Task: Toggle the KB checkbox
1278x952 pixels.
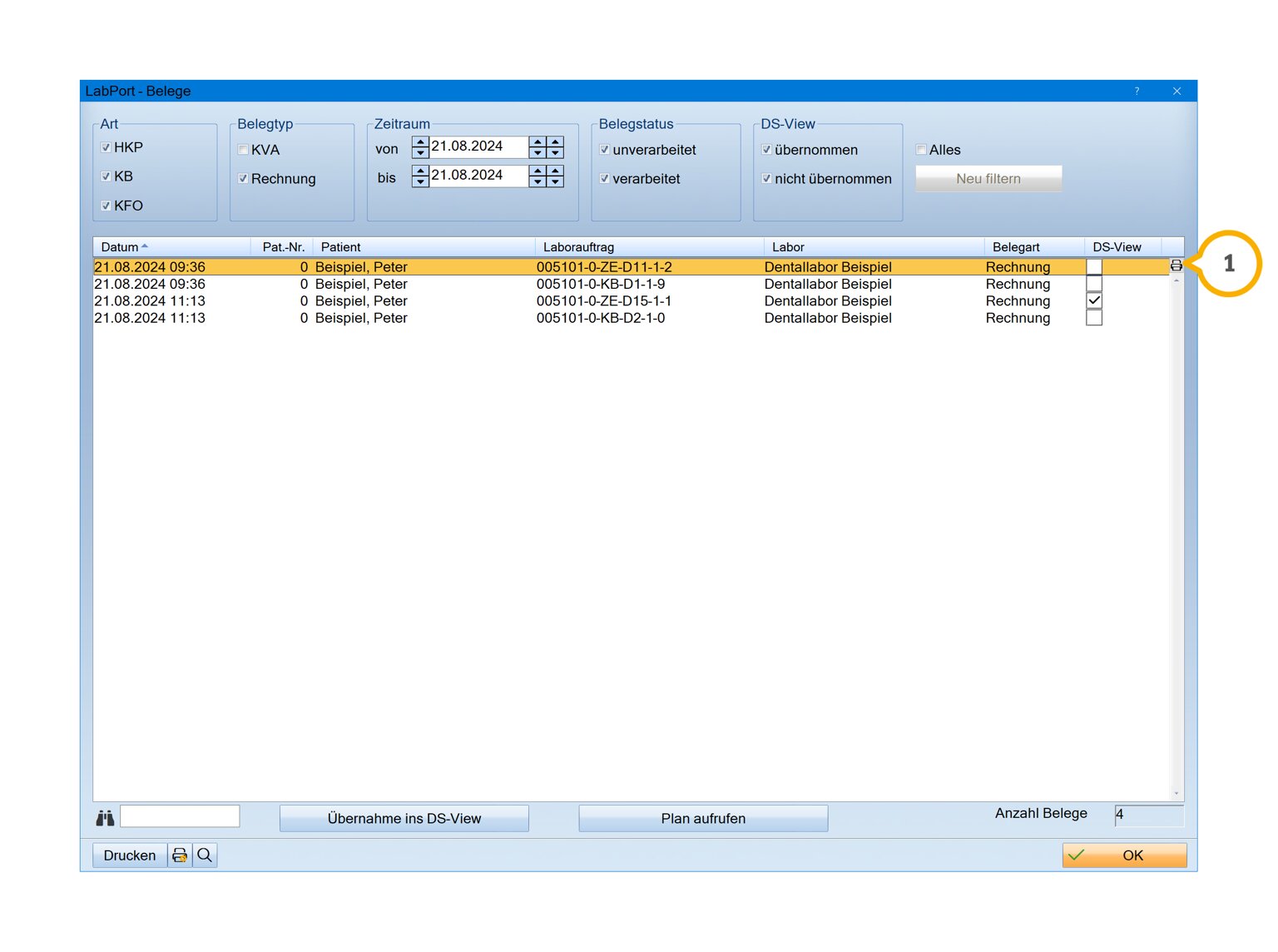Action: pos(106,176)
